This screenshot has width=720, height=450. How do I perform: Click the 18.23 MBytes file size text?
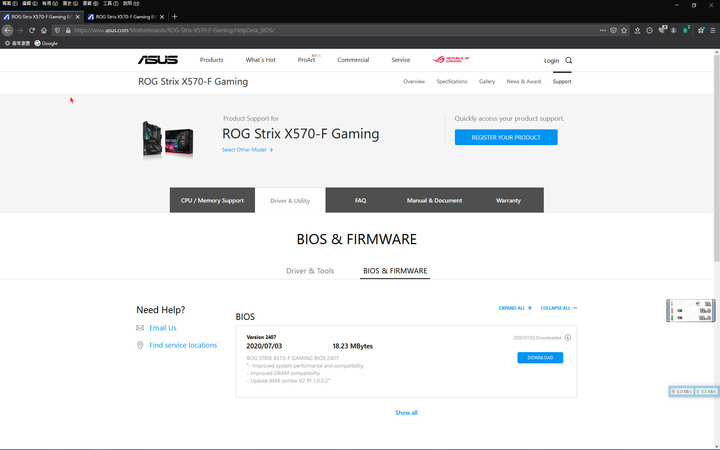pos(353,346)
